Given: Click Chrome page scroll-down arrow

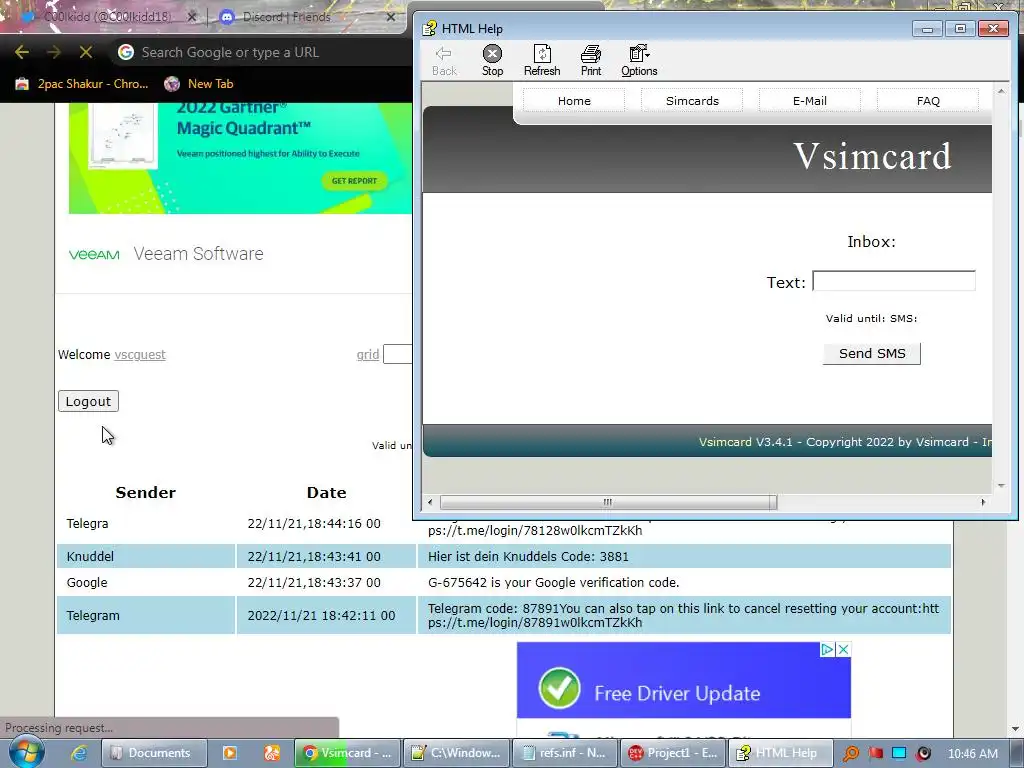Looking at the screenshot, I should pos(1015,729).
